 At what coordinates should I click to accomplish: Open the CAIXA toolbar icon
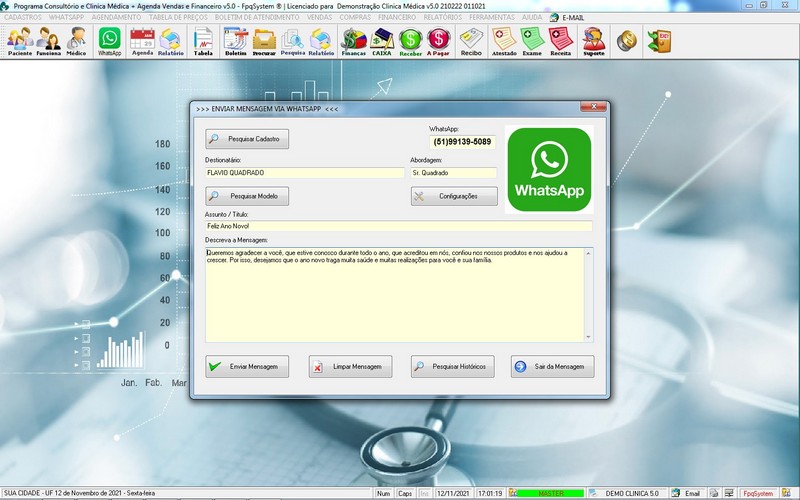382,41
